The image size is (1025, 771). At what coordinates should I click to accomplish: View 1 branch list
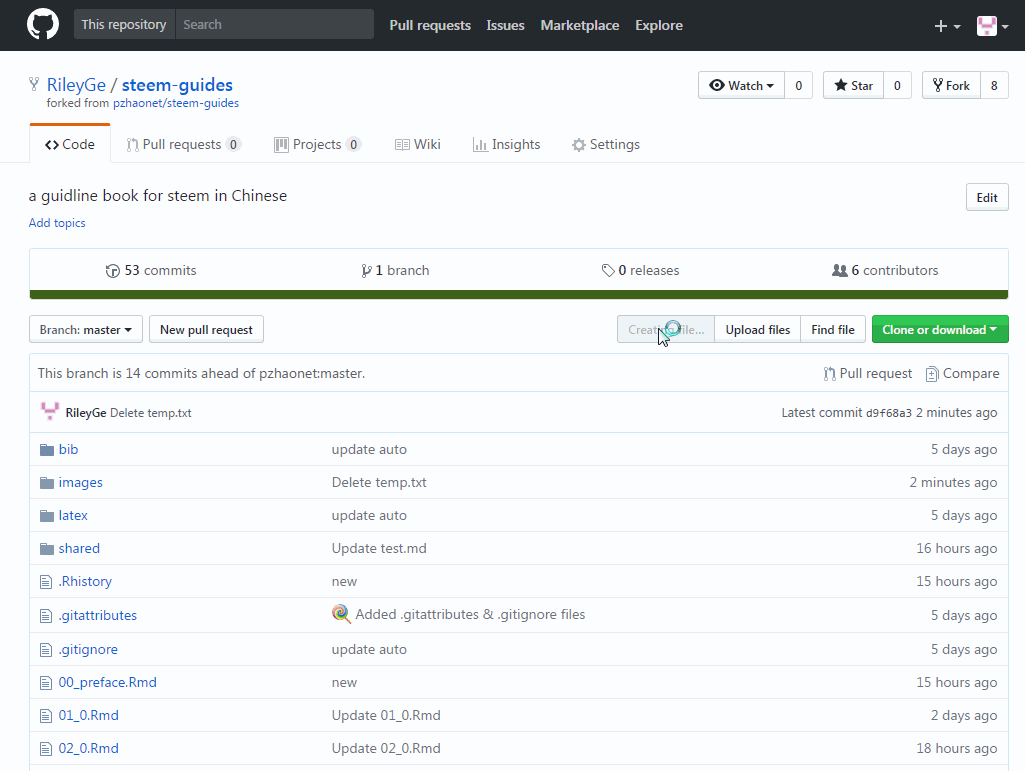point(395,271)
